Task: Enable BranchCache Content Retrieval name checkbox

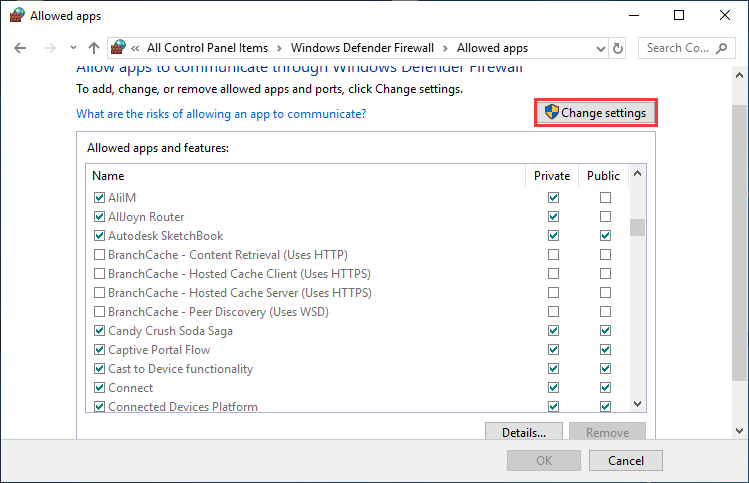Action: 99,255
